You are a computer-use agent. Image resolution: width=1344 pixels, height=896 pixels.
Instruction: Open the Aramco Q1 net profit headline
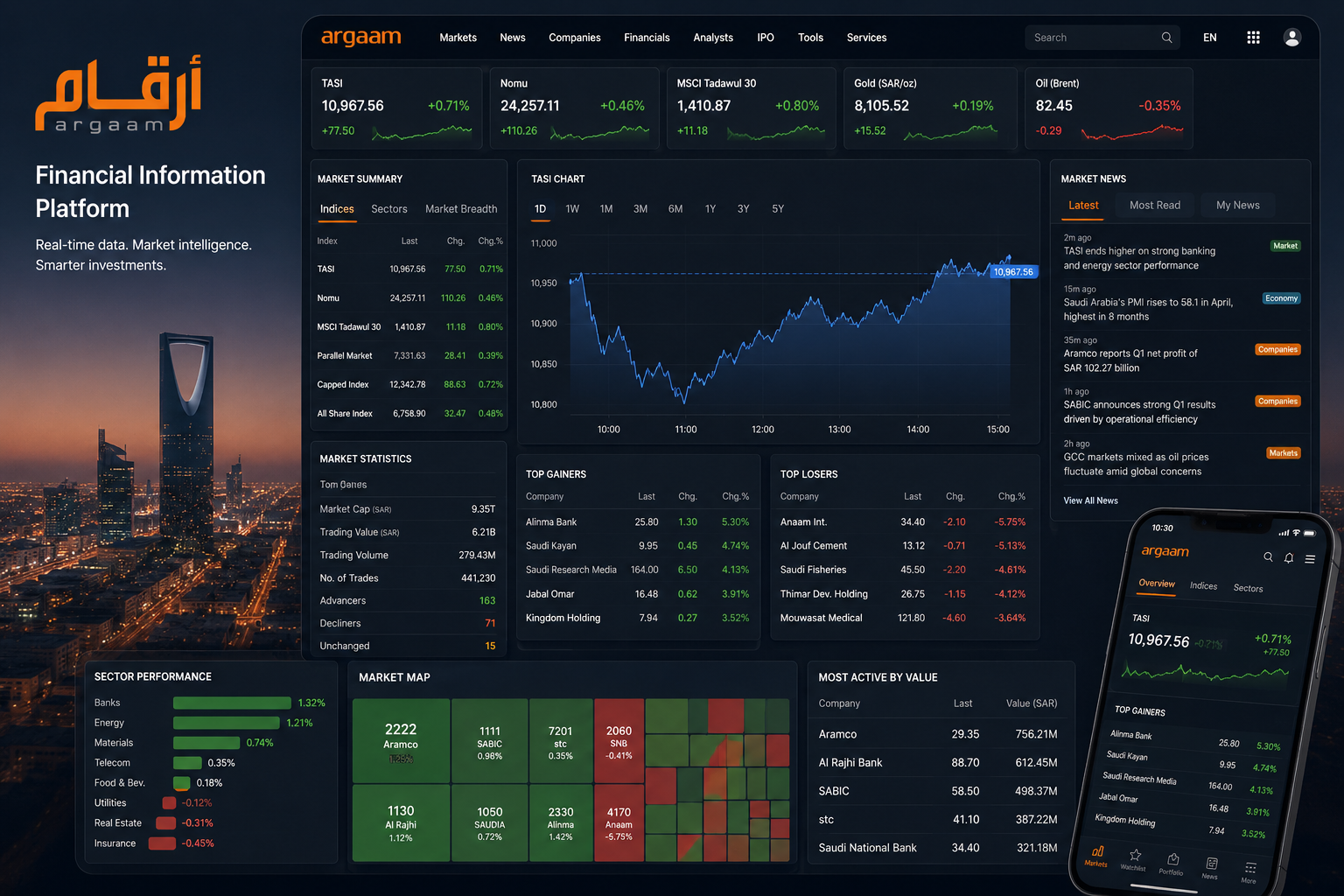coord(1130,360)
